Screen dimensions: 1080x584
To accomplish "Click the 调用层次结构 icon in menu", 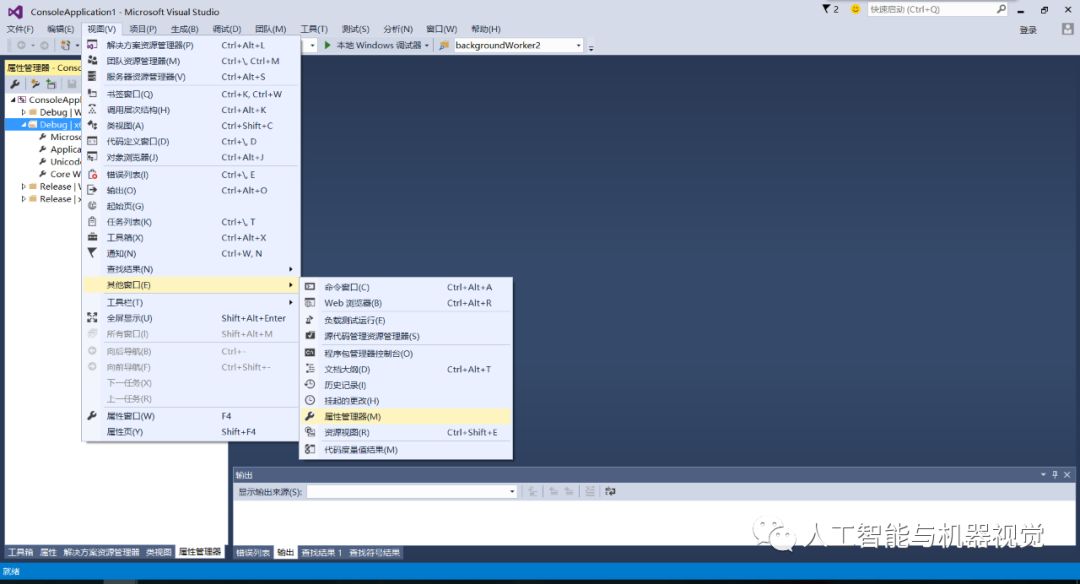I will [x=92, y=110].
